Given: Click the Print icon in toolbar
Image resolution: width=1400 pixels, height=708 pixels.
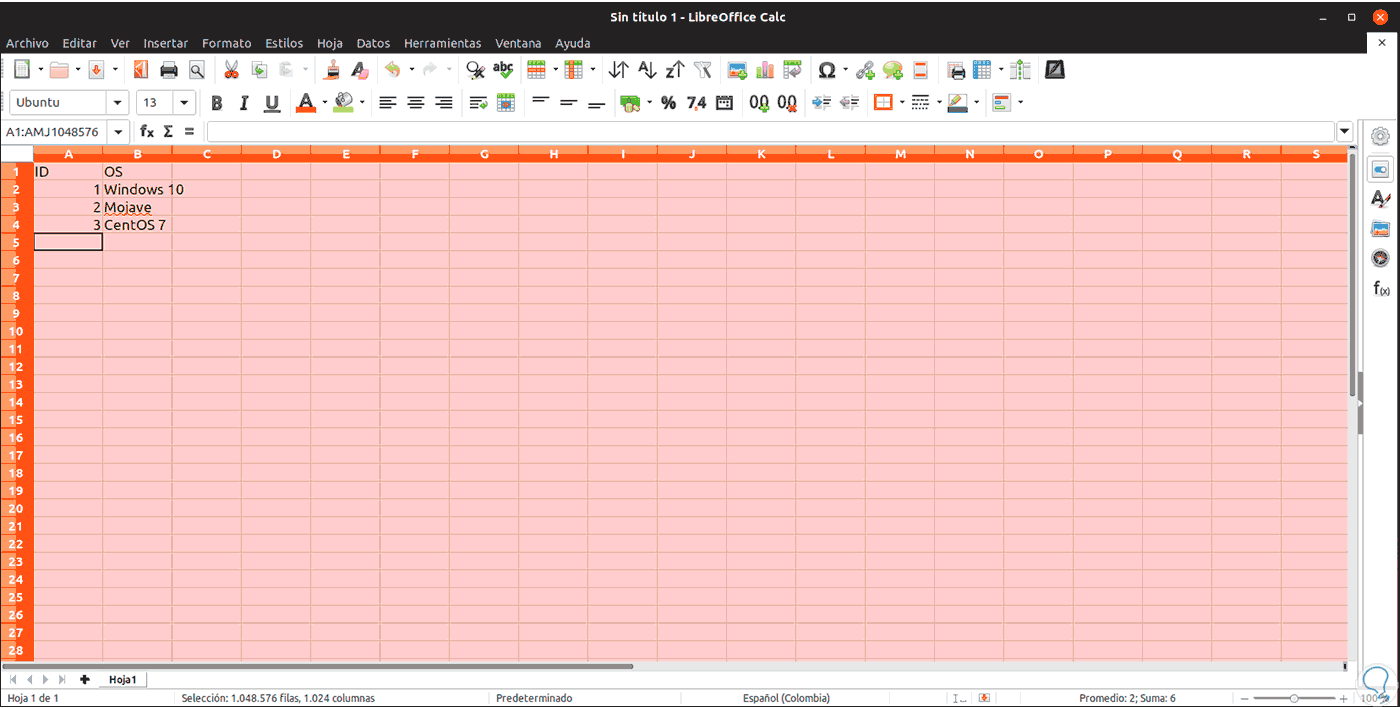Looking at the screenshot, I should [169, 70].
